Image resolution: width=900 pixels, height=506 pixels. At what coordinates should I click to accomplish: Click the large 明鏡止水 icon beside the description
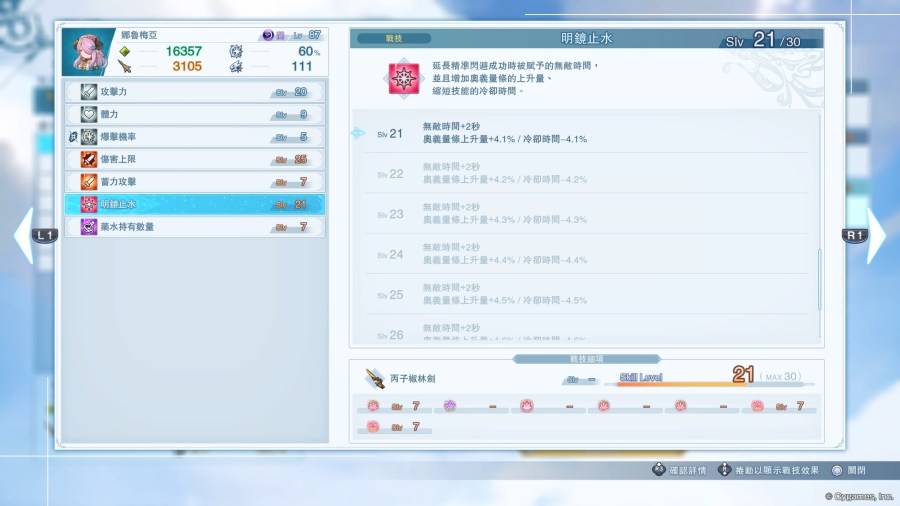click(404, 79)
